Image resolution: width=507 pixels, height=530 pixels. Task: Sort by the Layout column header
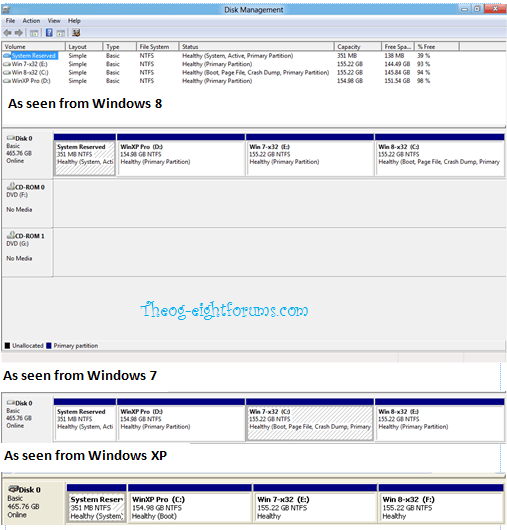(x=84, y=47)
